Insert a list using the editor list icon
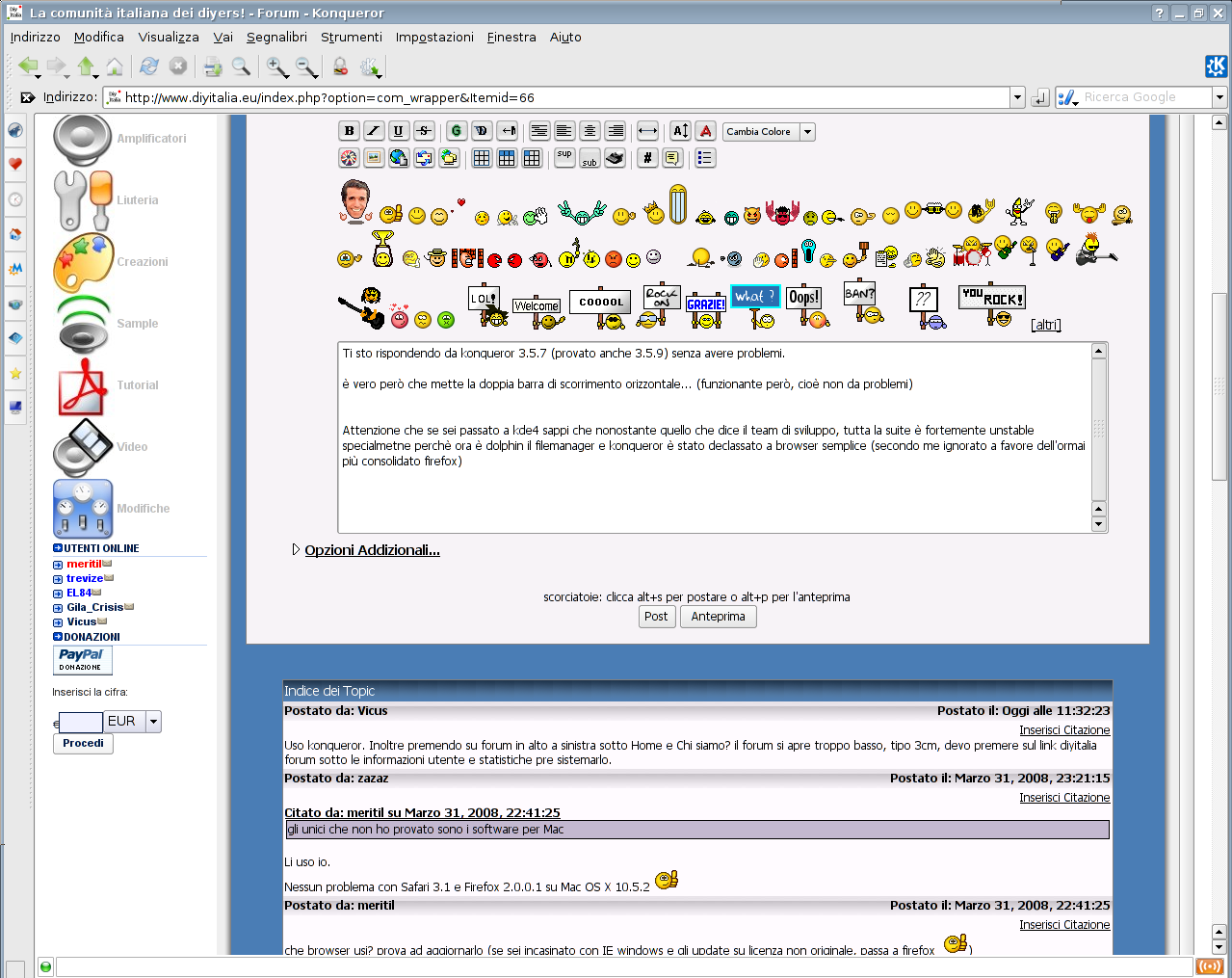This screenshot has width=1232, height=978. (705, 158)
